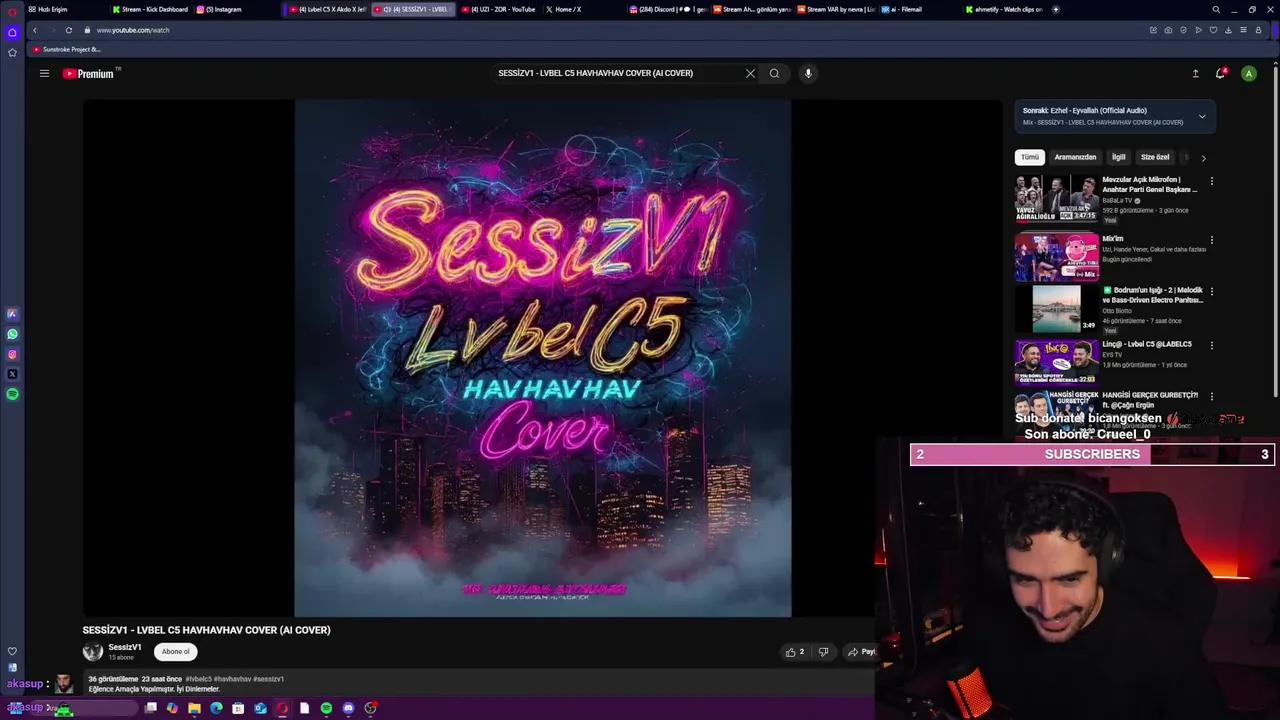
Task: Switch to Discord browser tab
Action: click(x=666, y=9)
